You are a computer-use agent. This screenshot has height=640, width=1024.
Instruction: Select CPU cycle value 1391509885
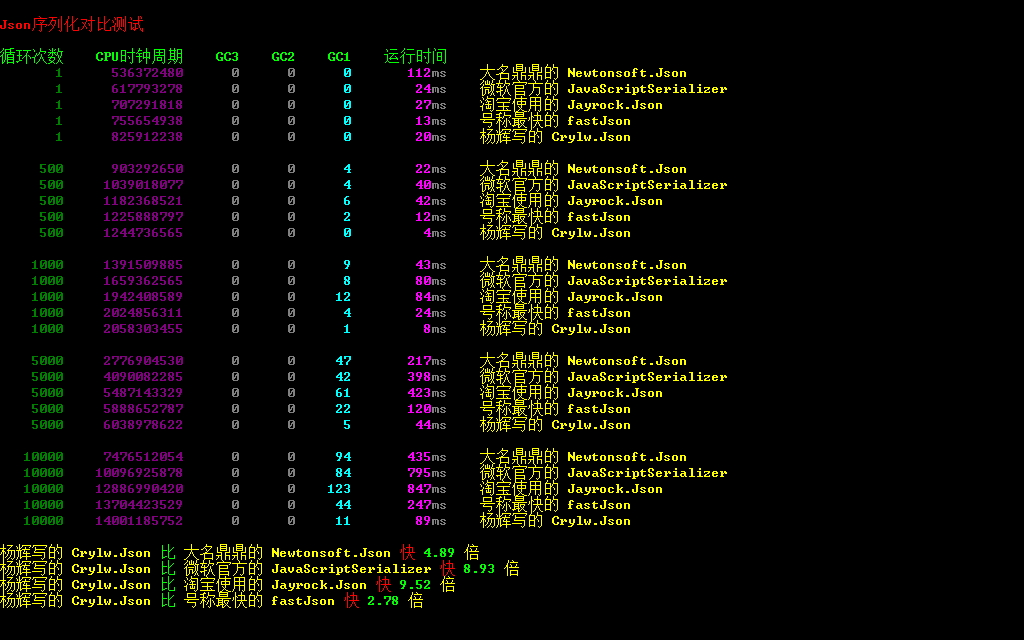click(x=143, y=265)
